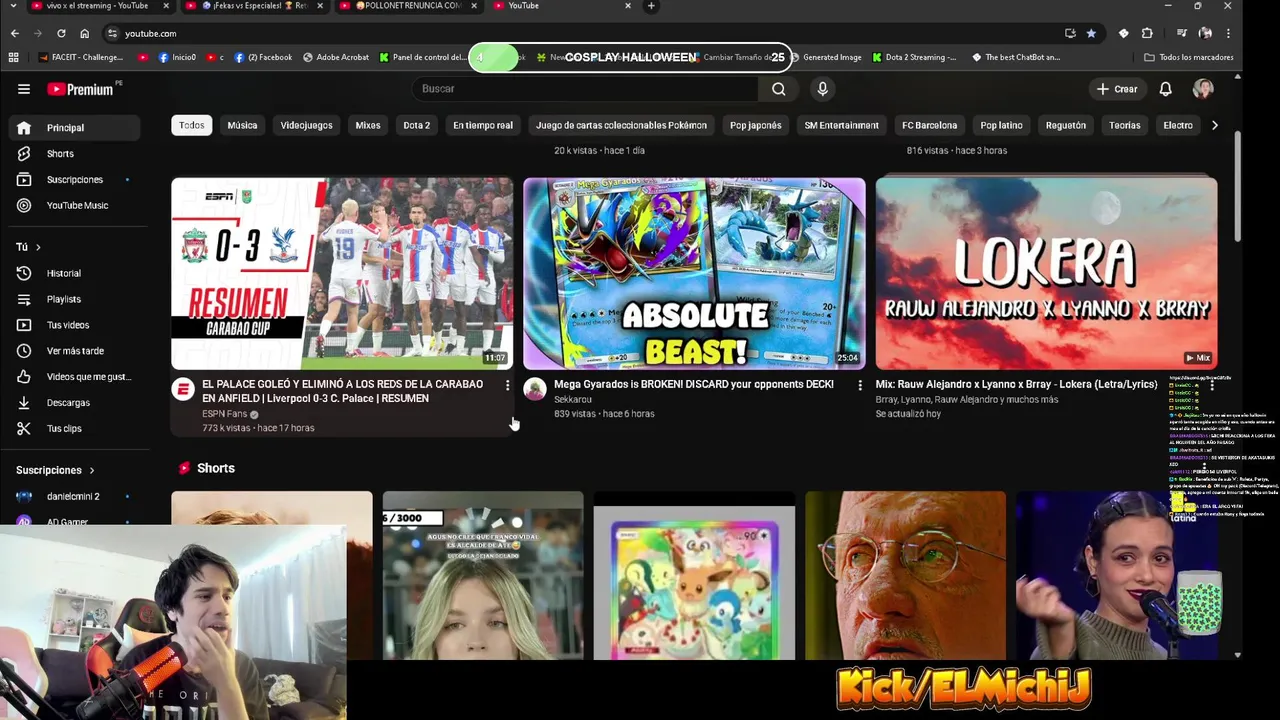Start voice search with the microphone icon

tap(822, 89)
